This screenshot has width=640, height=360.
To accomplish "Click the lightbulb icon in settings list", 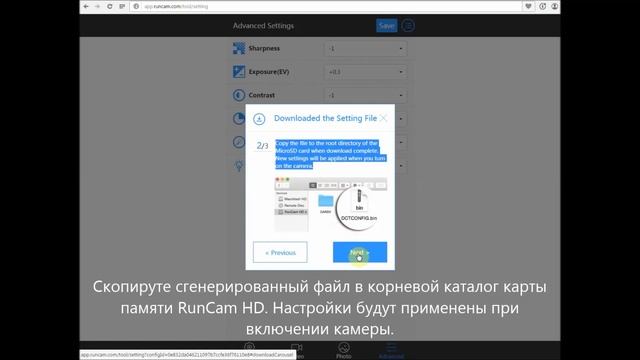I will [239, 166].
